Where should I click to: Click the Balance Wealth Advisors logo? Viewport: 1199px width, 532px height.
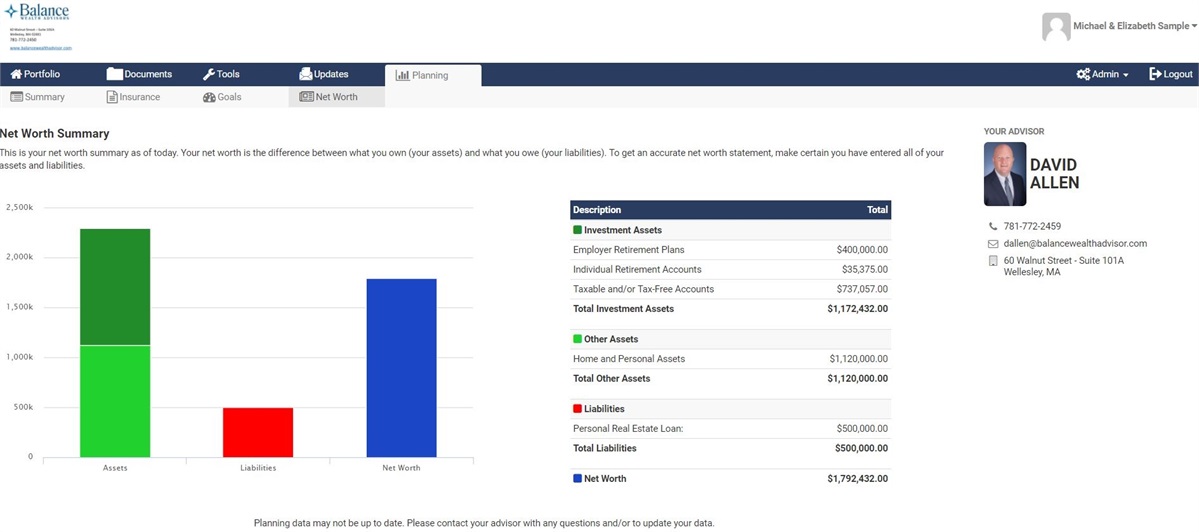point(36,12)
